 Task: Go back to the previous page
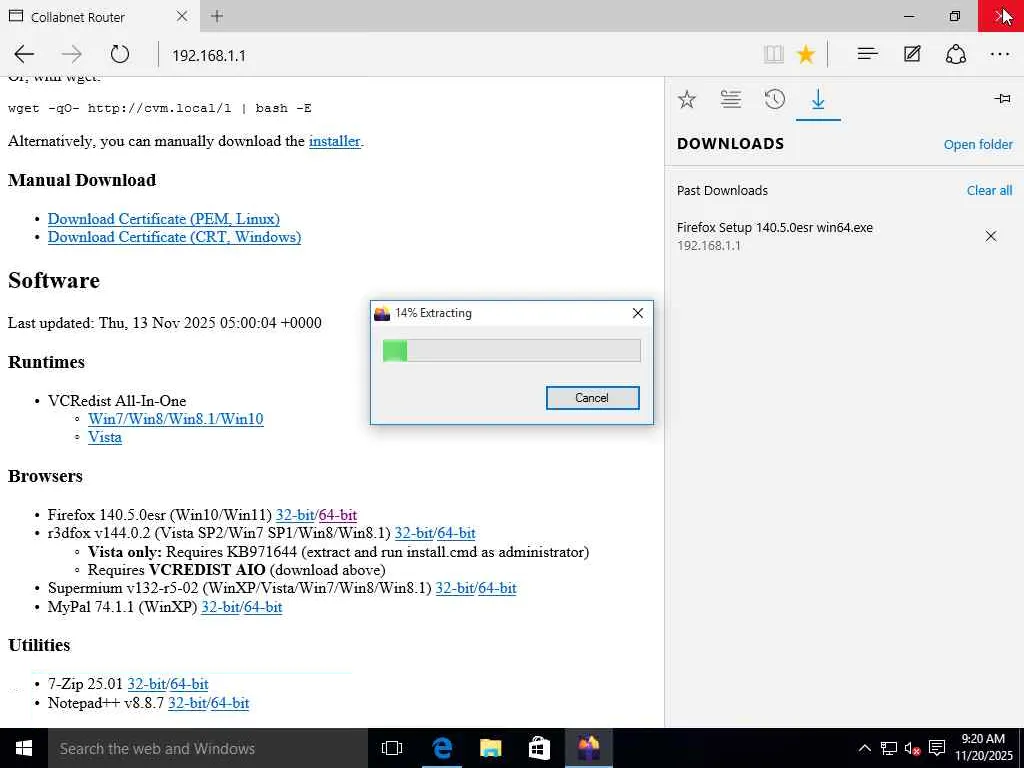pyautogui.click(x=24, y=54)
